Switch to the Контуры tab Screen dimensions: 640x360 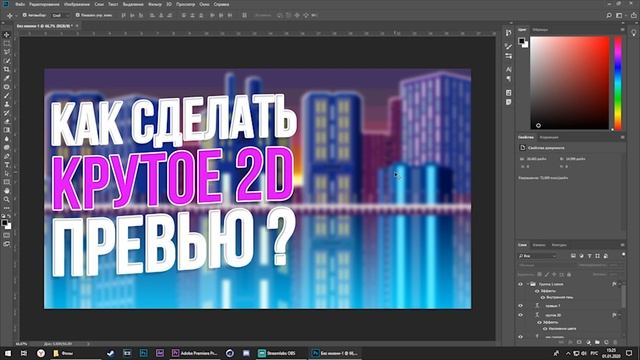pos(559,245)
